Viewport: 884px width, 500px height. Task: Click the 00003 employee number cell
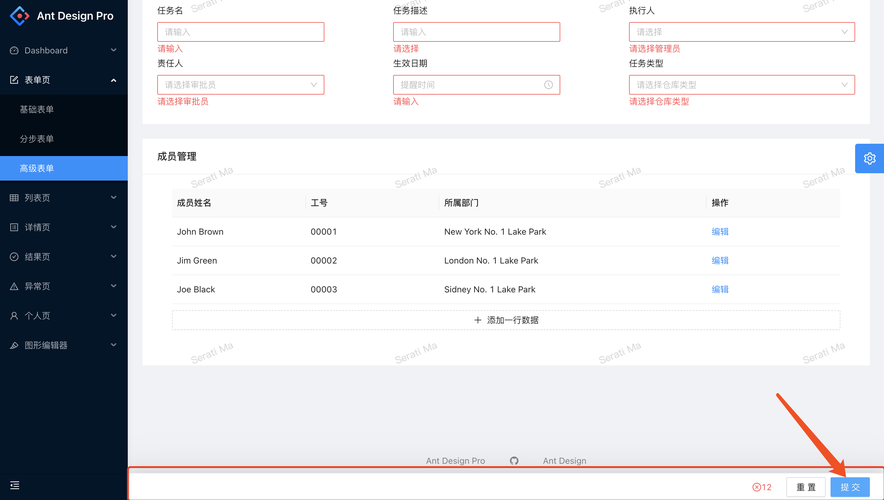click(324, 289)
